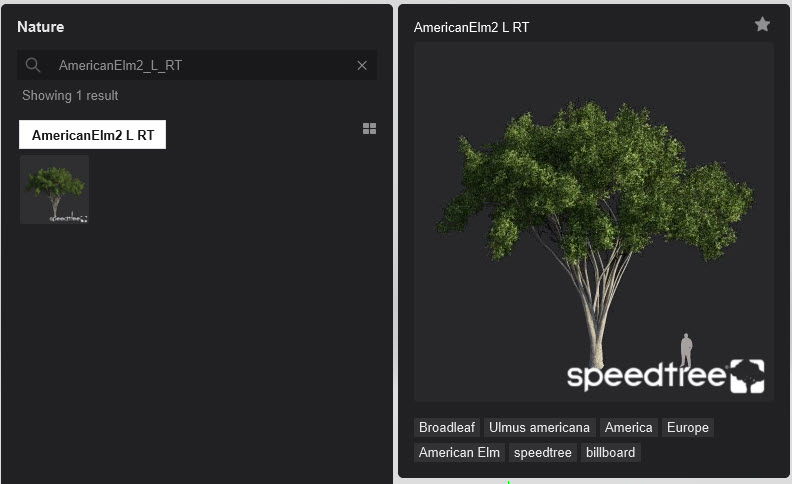Click the Nature panel heading
Image resolution: width=792 pixels, height=484 pixels.
(x=41, y=27)
